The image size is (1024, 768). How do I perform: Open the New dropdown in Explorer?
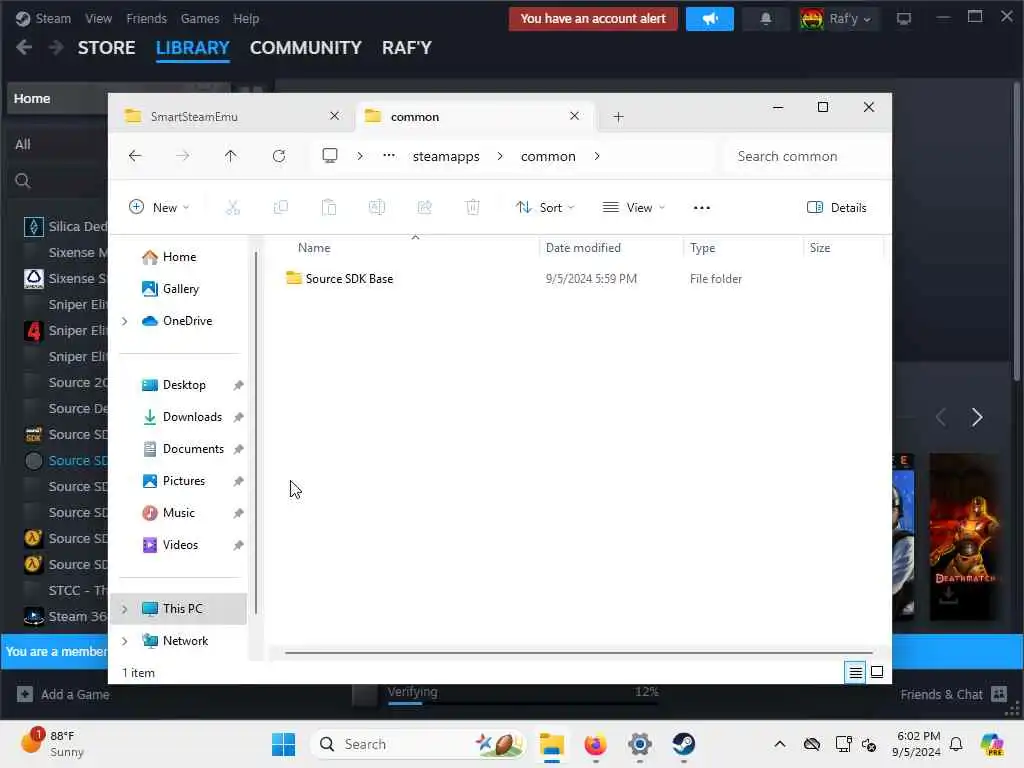pyautogui.click(x=159, y=208)
